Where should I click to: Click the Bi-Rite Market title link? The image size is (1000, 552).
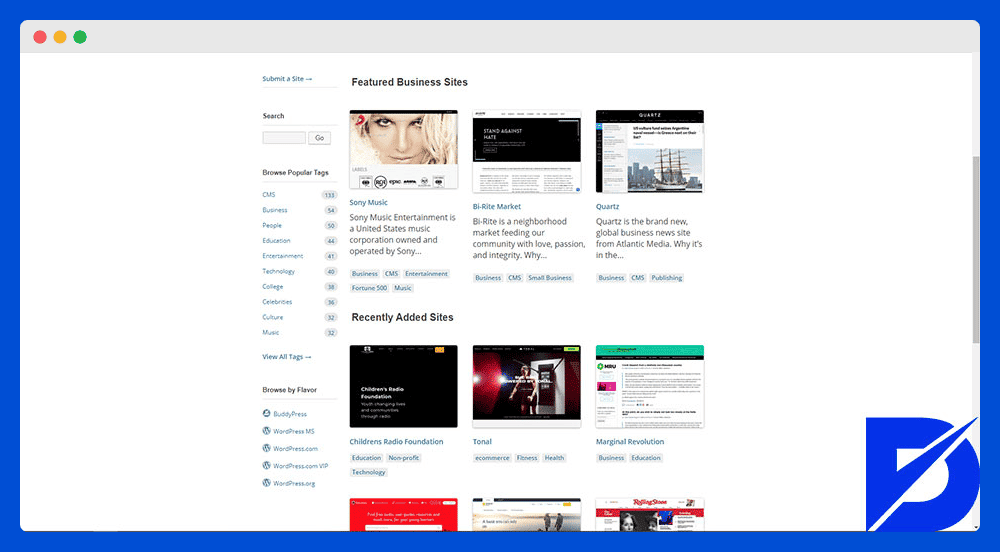click(497, 207)
